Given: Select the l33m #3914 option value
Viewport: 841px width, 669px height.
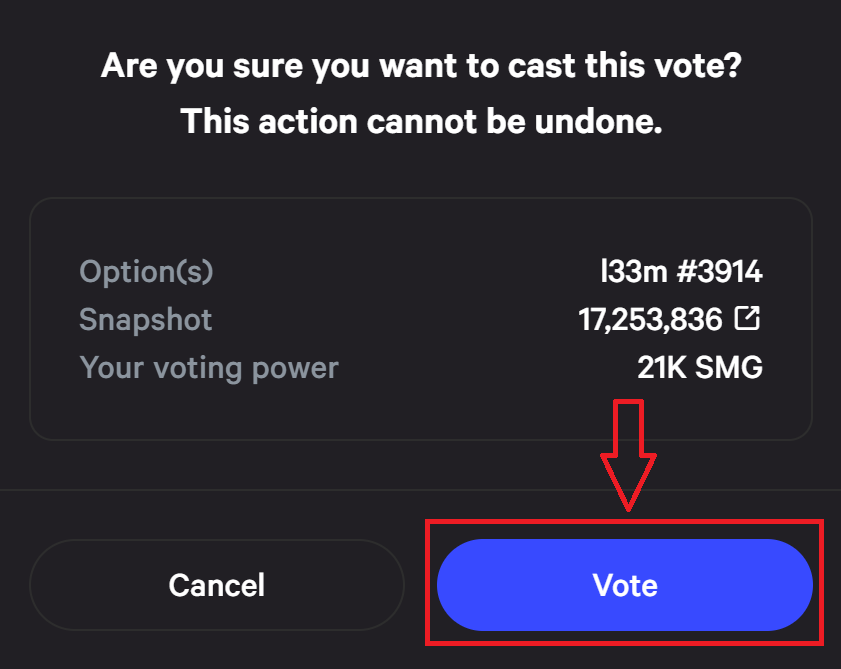Looking at the screenshot, I should click(681, 271).
